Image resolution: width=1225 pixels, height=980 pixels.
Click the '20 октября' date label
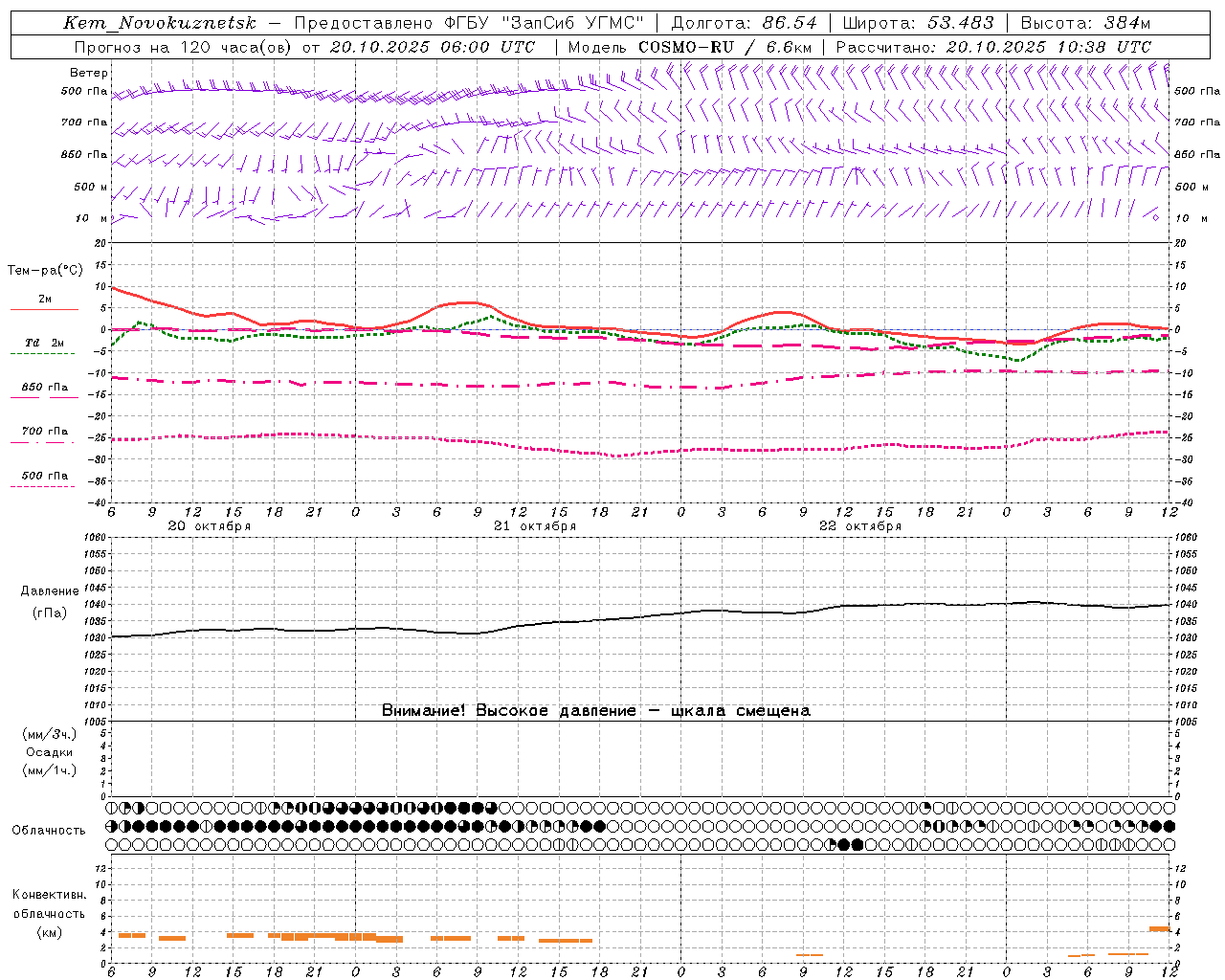click(x=210, y=526)
